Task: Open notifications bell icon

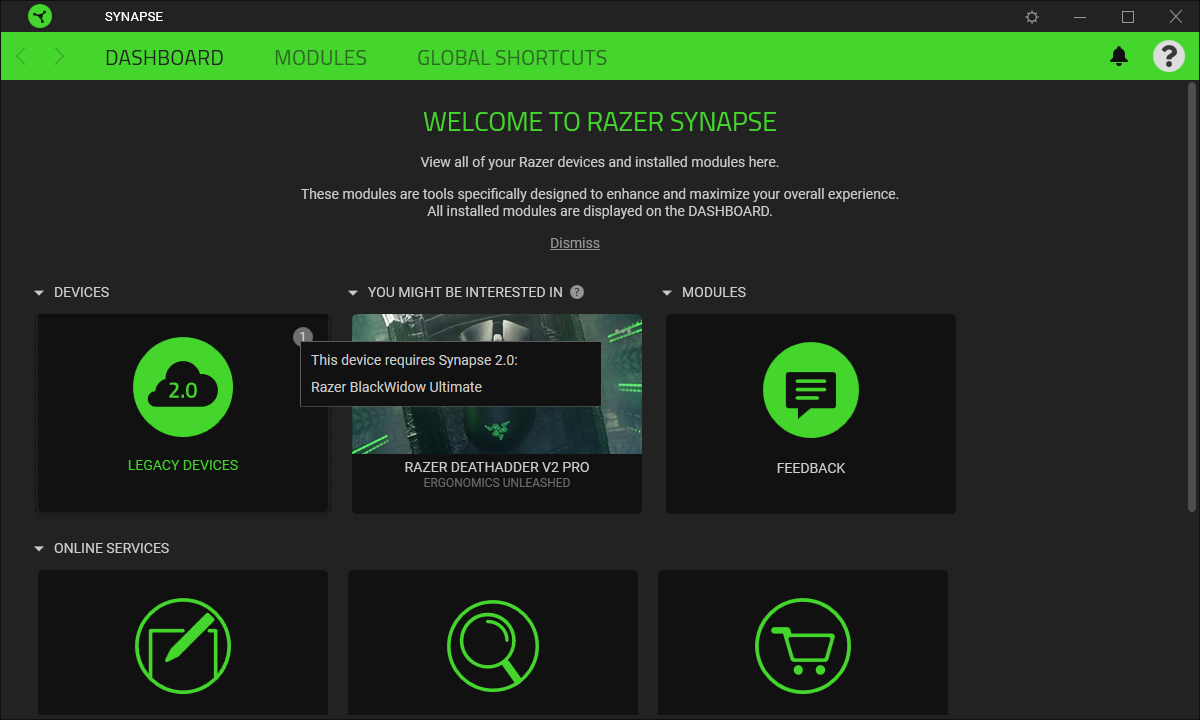Action: [x=1119, y=56]
